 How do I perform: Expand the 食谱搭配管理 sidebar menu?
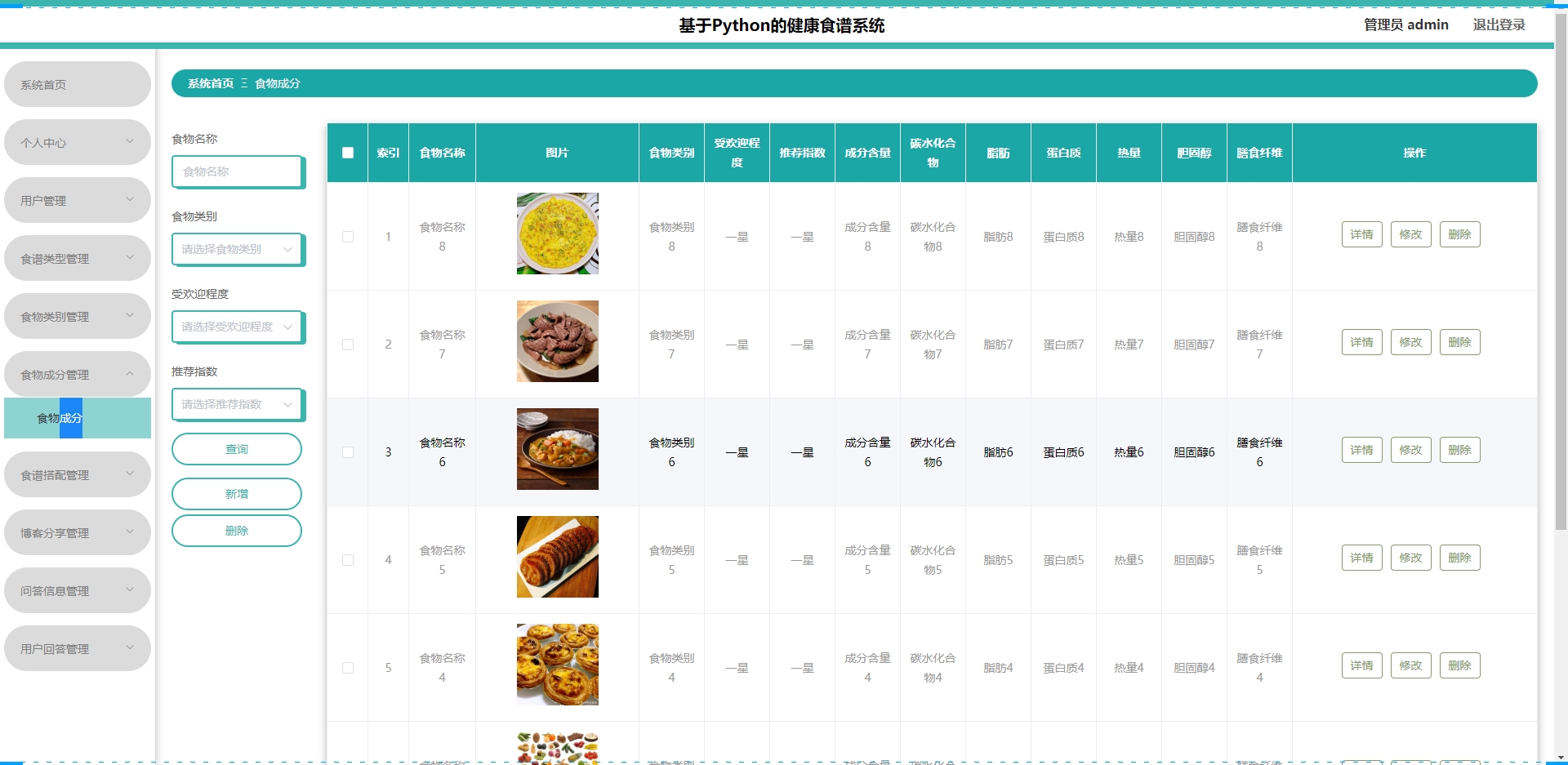[78, 474]
